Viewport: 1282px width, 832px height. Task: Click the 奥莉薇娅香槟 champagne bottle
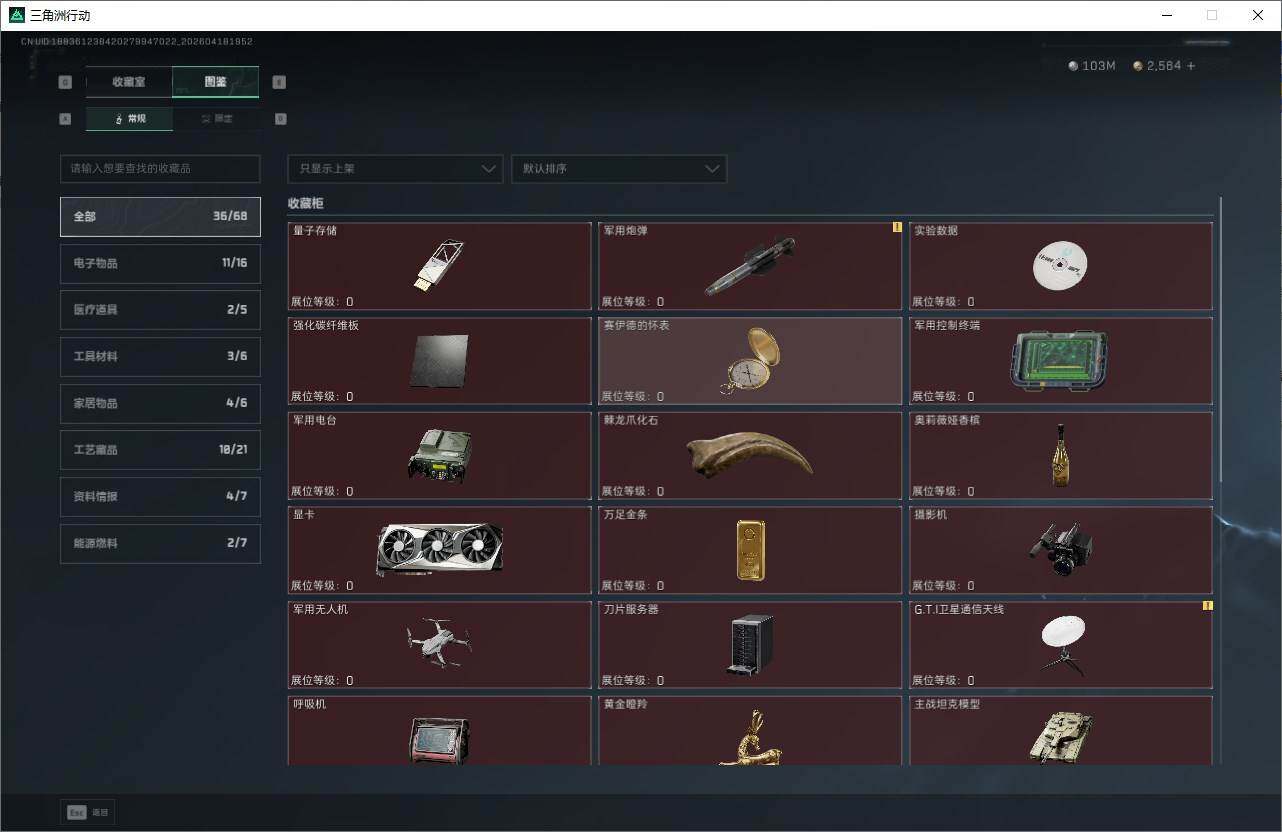tap(1061, 456)
